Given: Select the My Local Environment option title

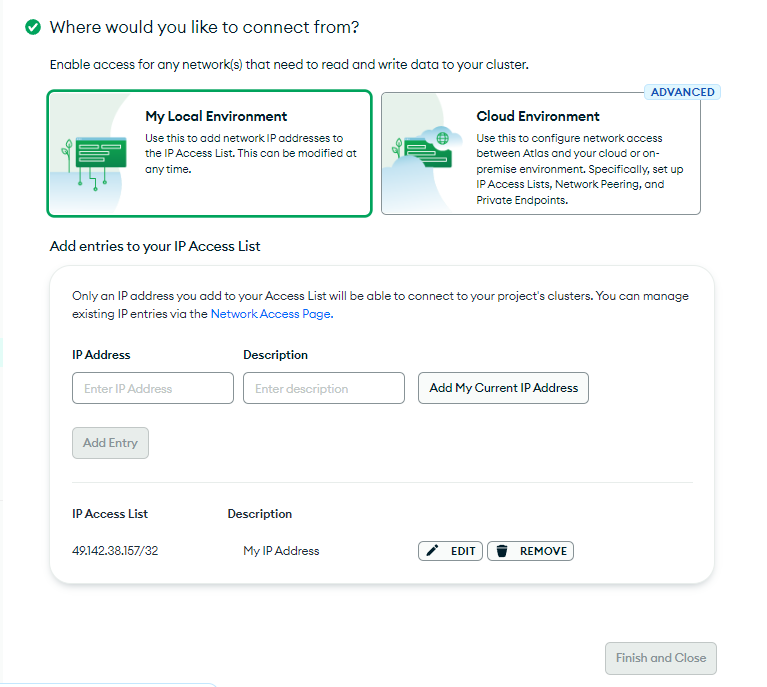Looking at the screenshot, I should point(216,116).
